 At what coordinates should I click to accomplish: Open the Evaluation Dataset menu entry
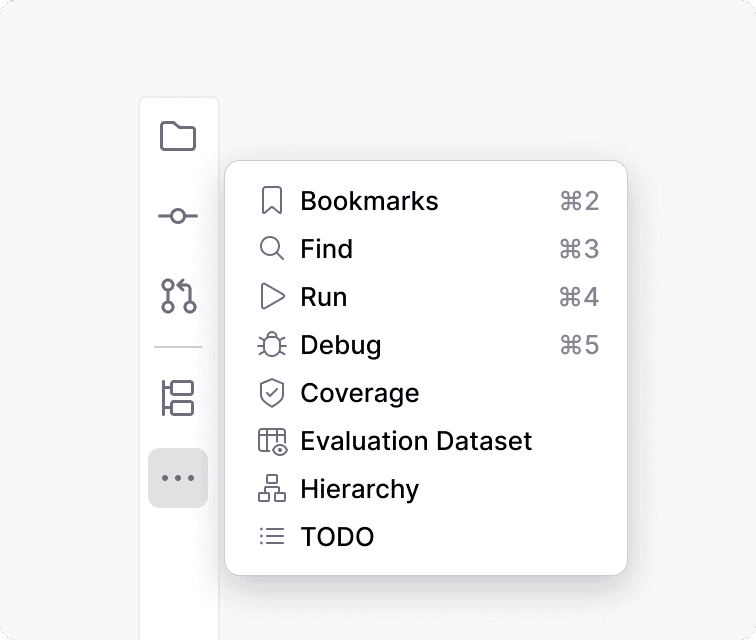point(416,441)
